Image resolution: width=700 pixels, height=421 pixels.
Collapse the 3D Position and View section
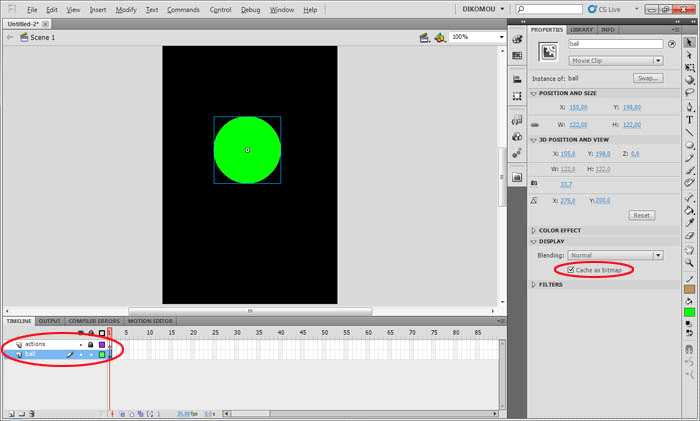coord(533,140)
